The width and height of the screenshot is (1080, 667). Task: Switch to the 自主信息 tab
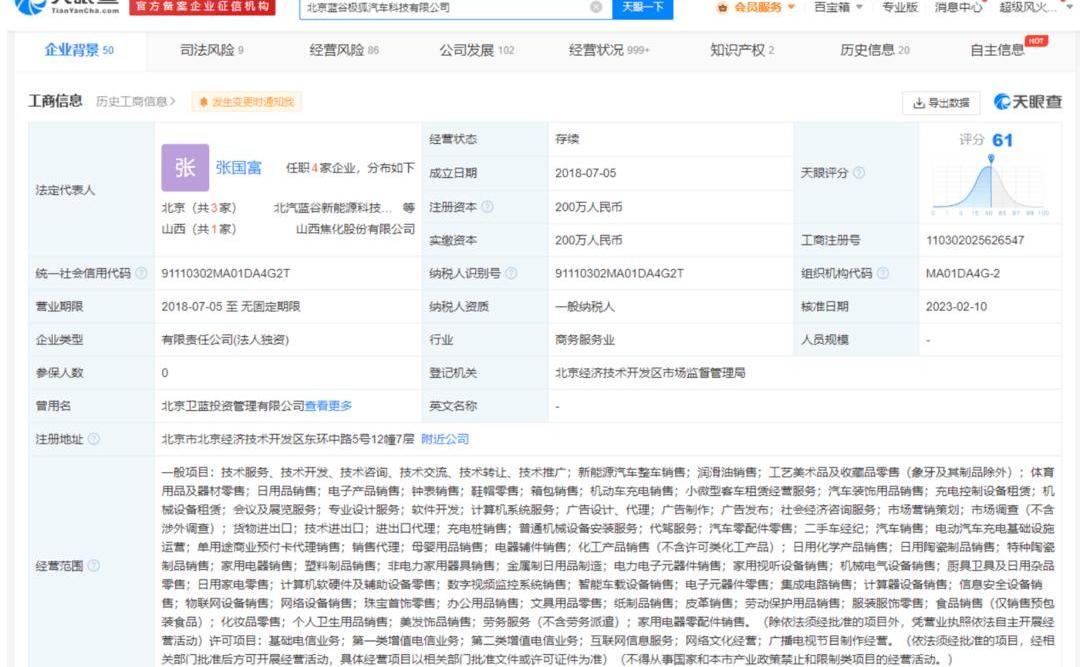997,50
